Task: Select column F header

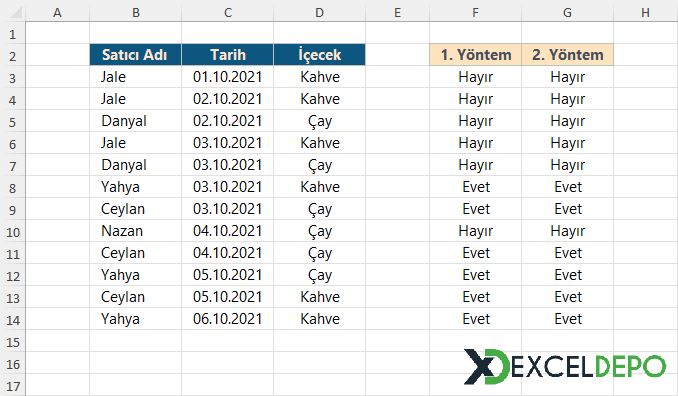Action: [475, 13]
